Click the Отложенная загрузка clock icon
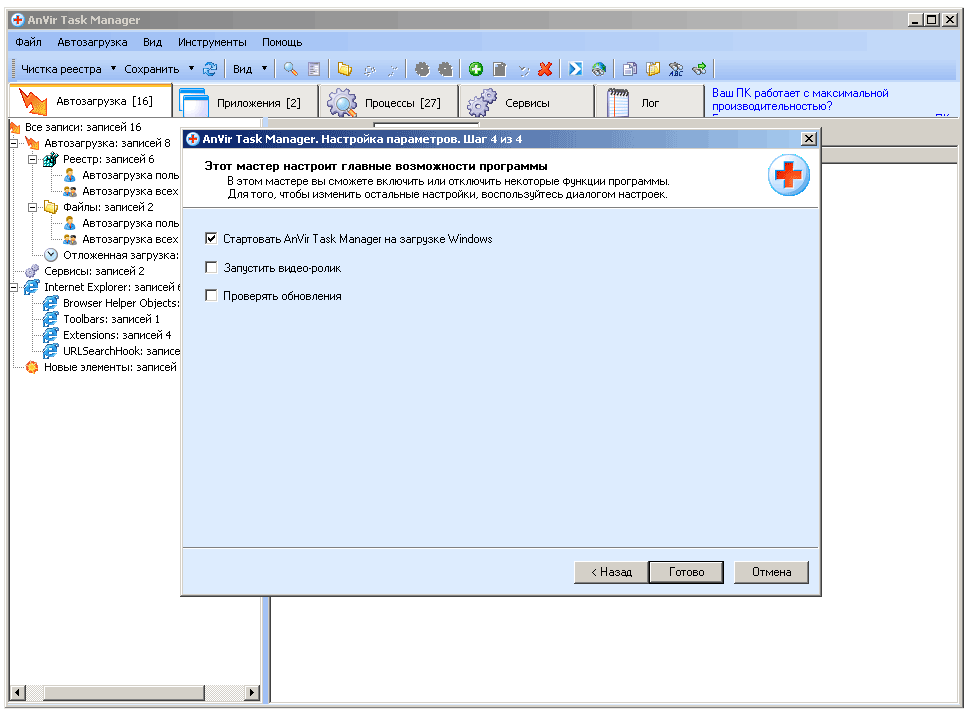Screen dimensions: 964x714 coord(51,255)
